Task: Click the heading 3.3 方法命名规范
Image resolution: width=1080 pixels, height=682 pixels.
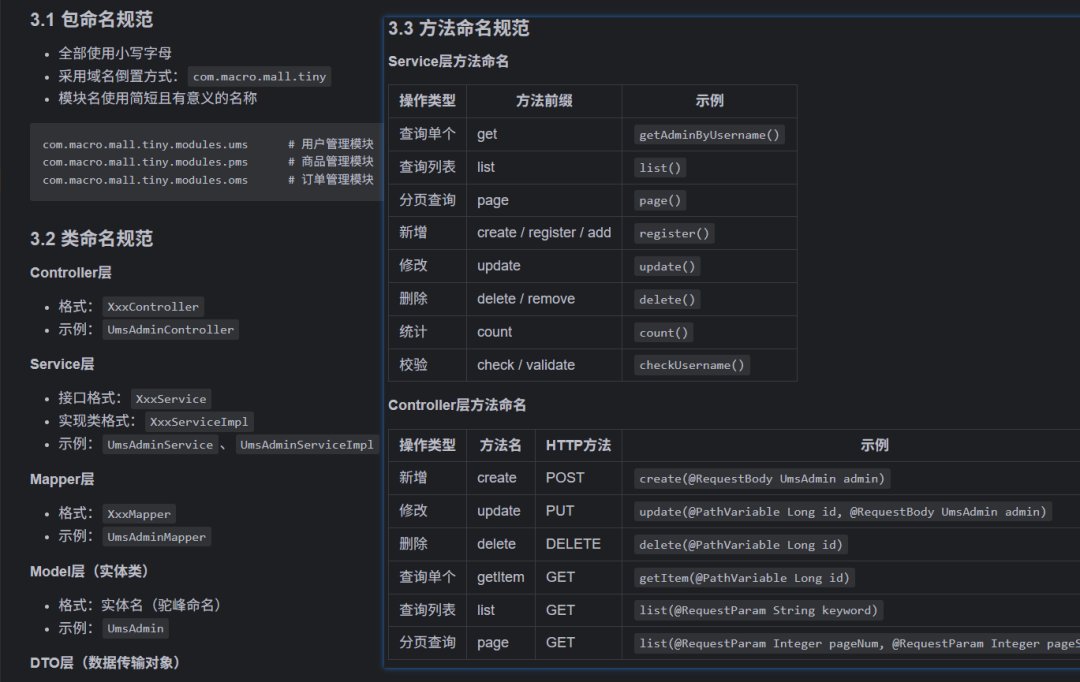Action: pos(458,28)
